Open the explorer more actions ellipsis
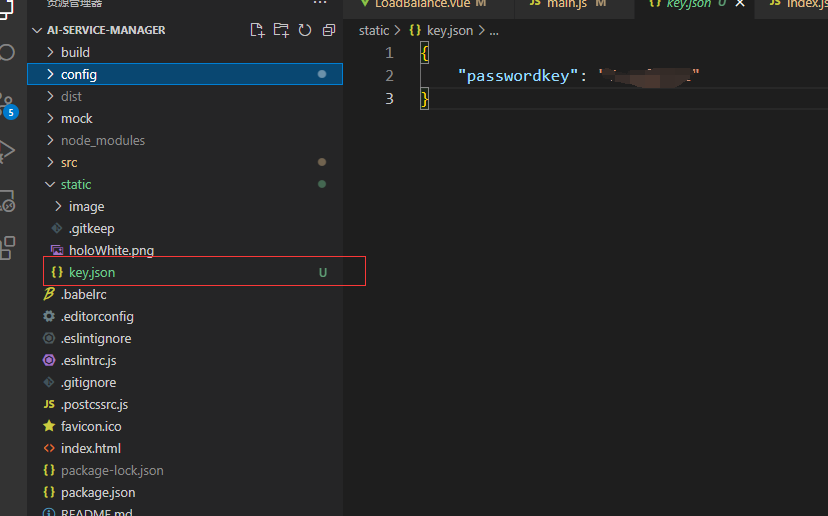The height and width of the screenshot is (516, 828). tap(320, 3)
